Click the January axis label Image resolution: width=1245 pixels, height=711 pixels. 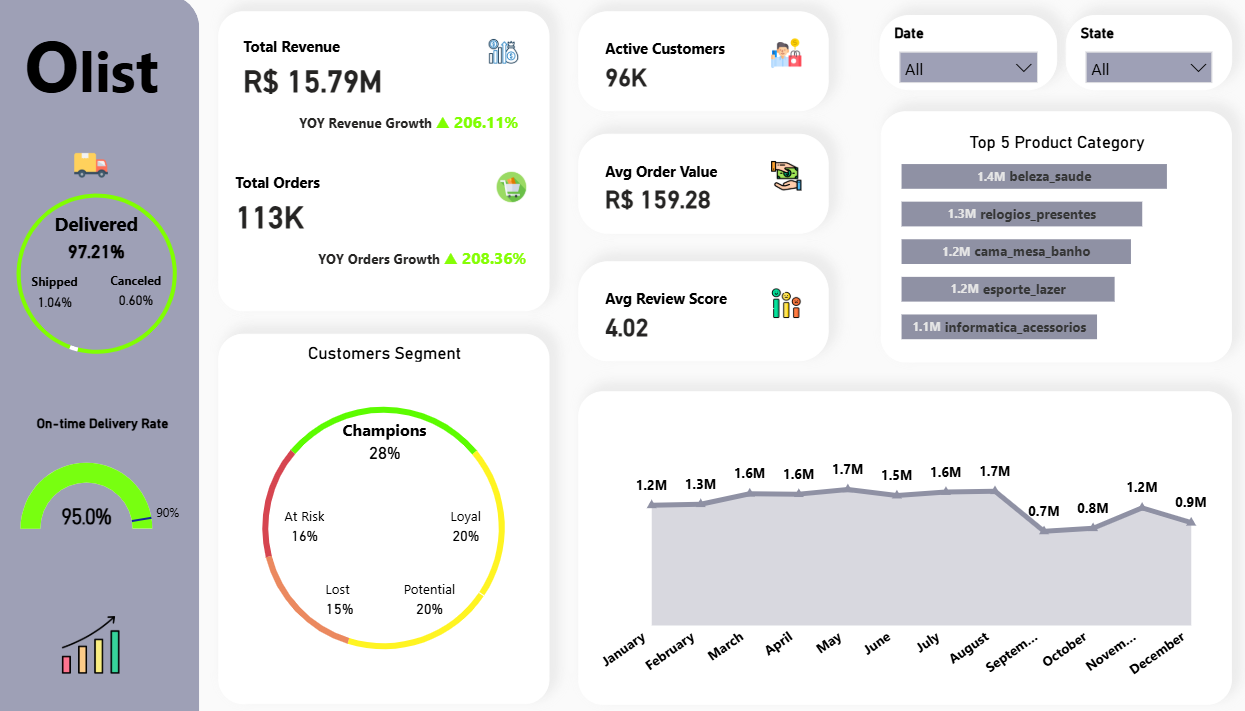click(x=626, y=649)
